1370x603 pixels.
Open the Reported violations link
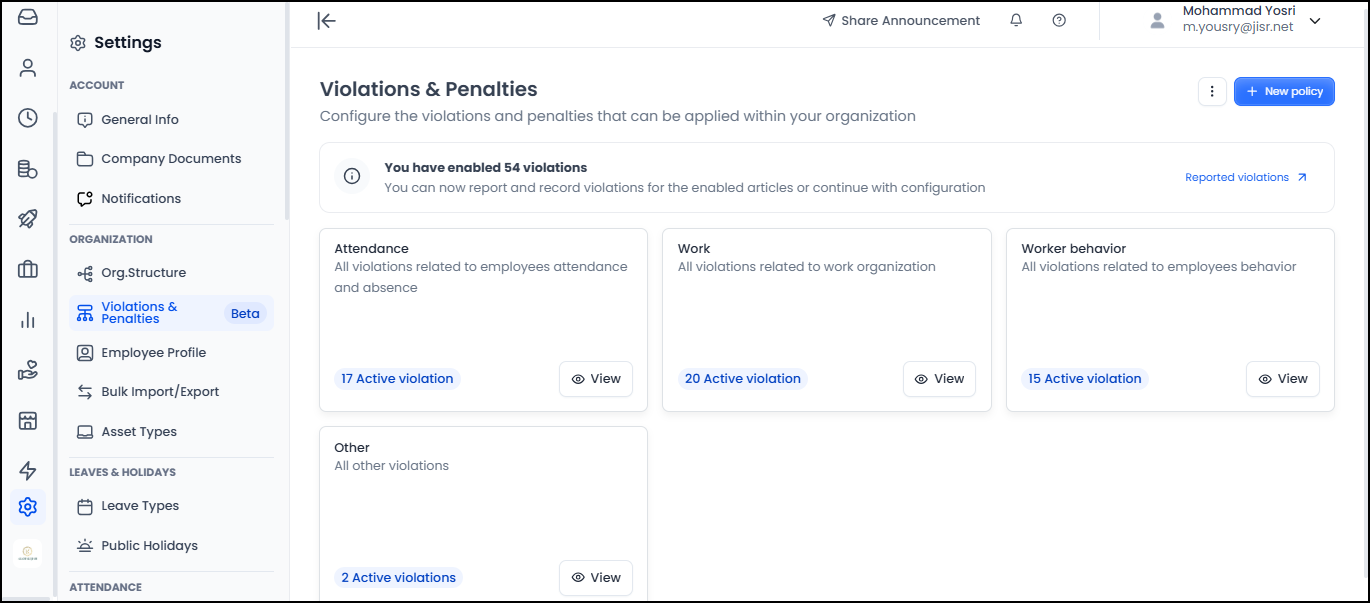pyautogui.click(x=1245, y=178)
